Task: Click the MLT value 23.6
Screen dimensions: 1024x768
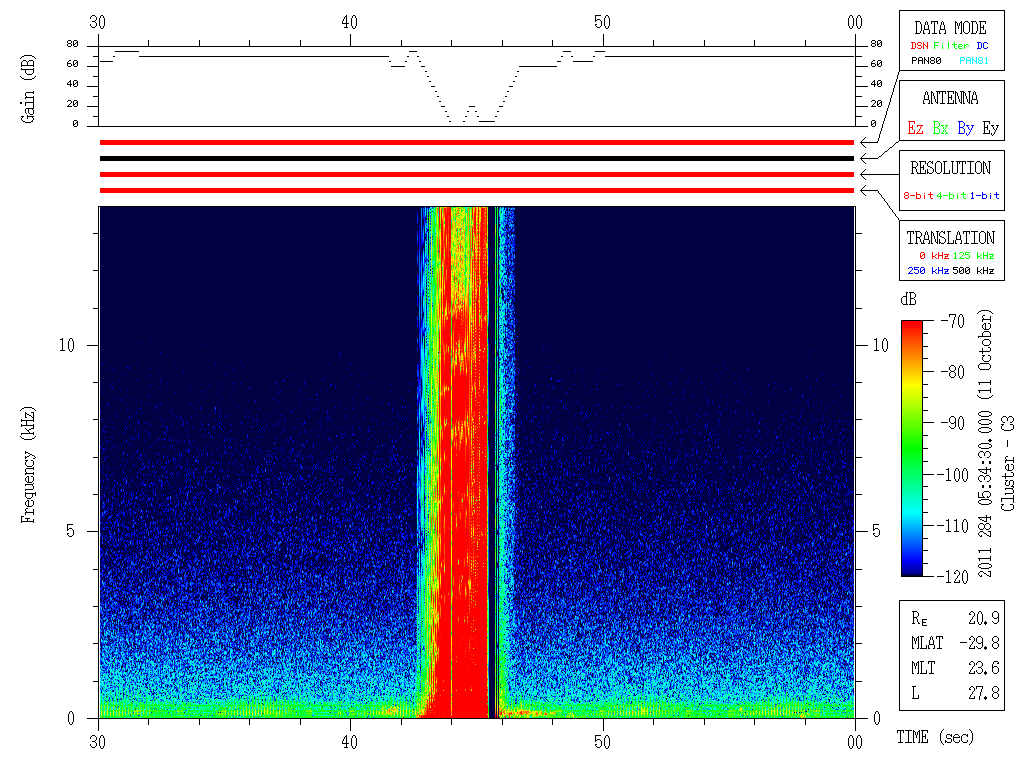Action: tap(984, 668)
